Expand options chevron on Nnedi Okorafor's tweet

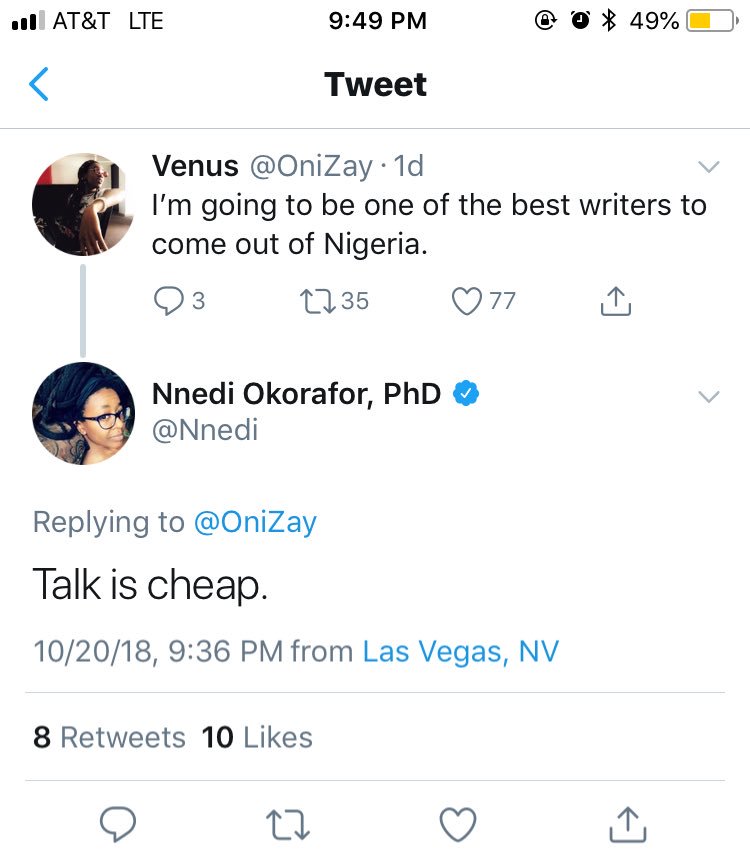tap(708, 397)
